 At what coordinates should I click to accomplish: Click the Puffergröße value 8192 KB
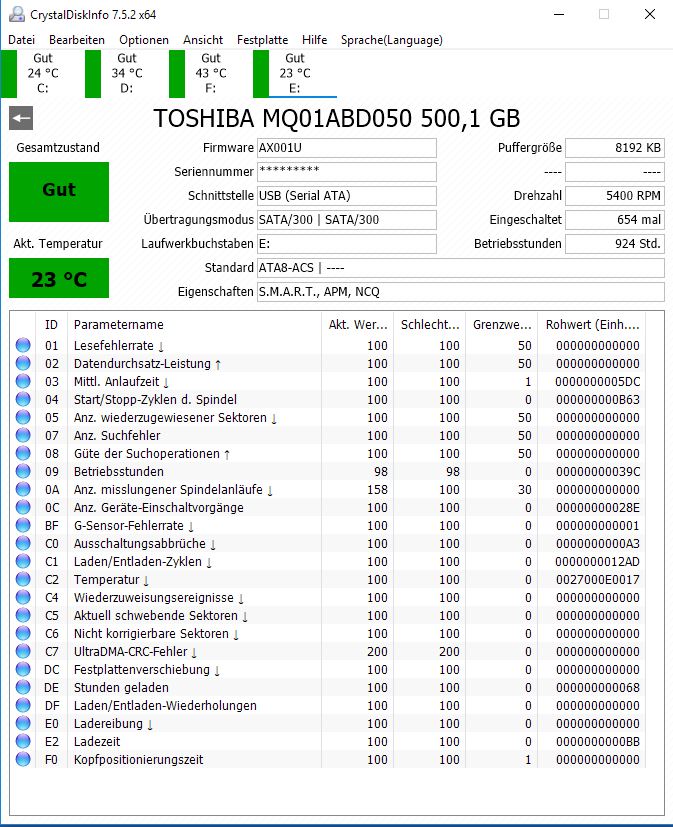point(614,148)
